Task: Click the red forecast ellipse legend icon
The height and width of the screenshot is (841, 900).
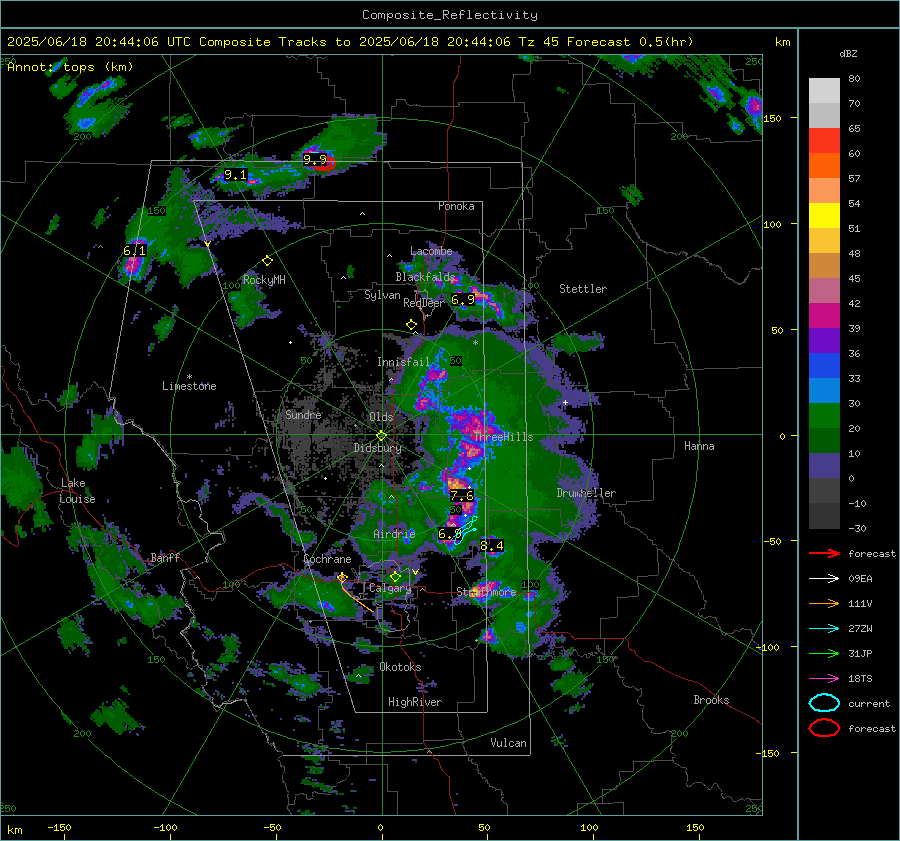Action: coord(824,728)
